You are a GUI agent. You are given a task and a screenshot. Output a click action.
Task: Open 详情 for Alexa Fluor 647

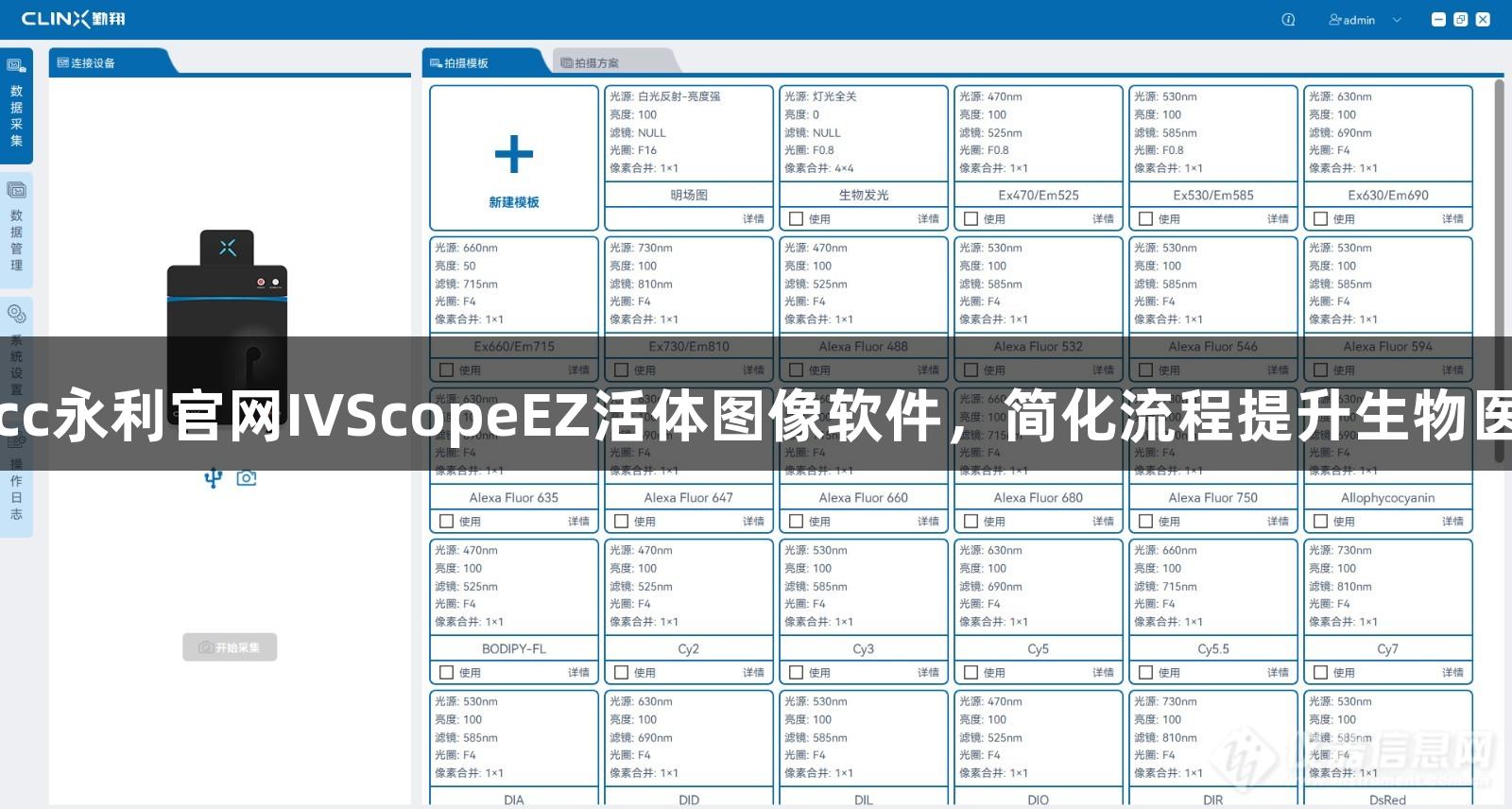click(753, 522)
